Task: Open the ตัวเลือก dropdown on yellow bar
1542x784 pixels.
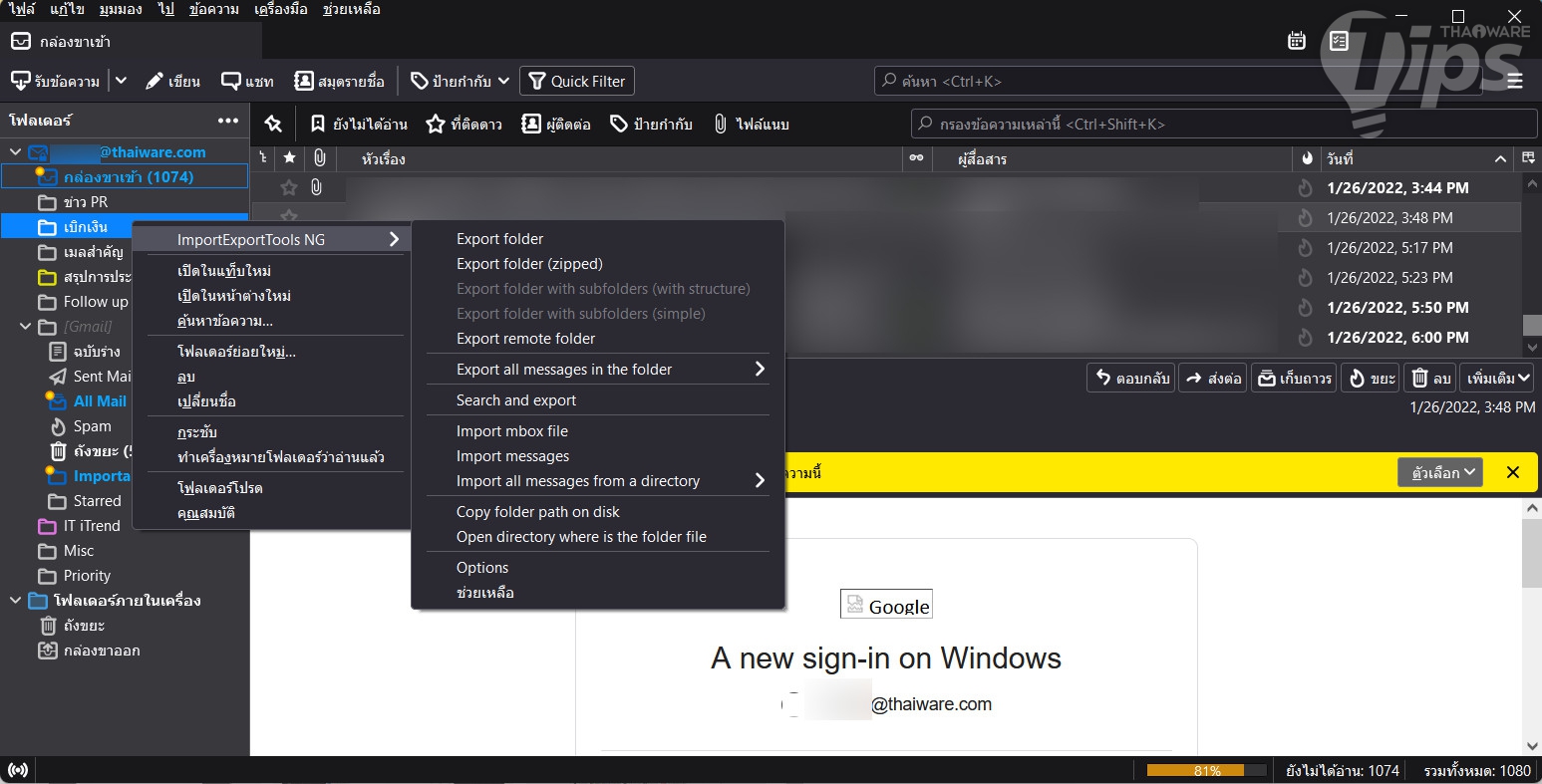Action: coord(1440,472)
